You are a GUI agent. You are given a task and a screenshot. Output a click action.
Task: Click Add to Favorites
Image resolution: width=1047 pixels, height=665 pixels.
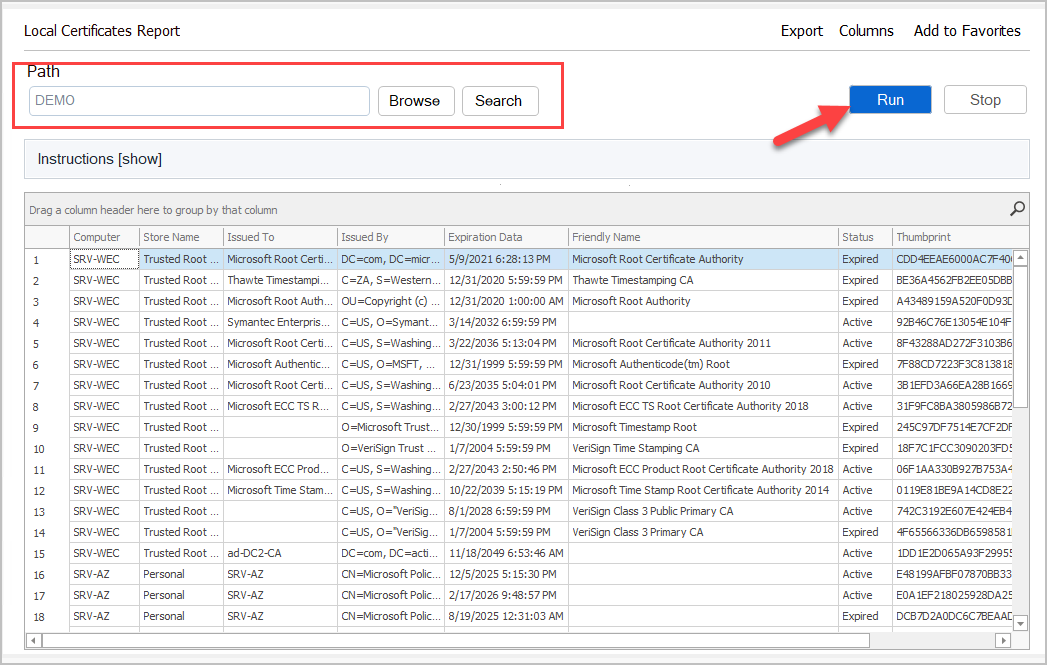pyautogui.click(x=966, y=31)
